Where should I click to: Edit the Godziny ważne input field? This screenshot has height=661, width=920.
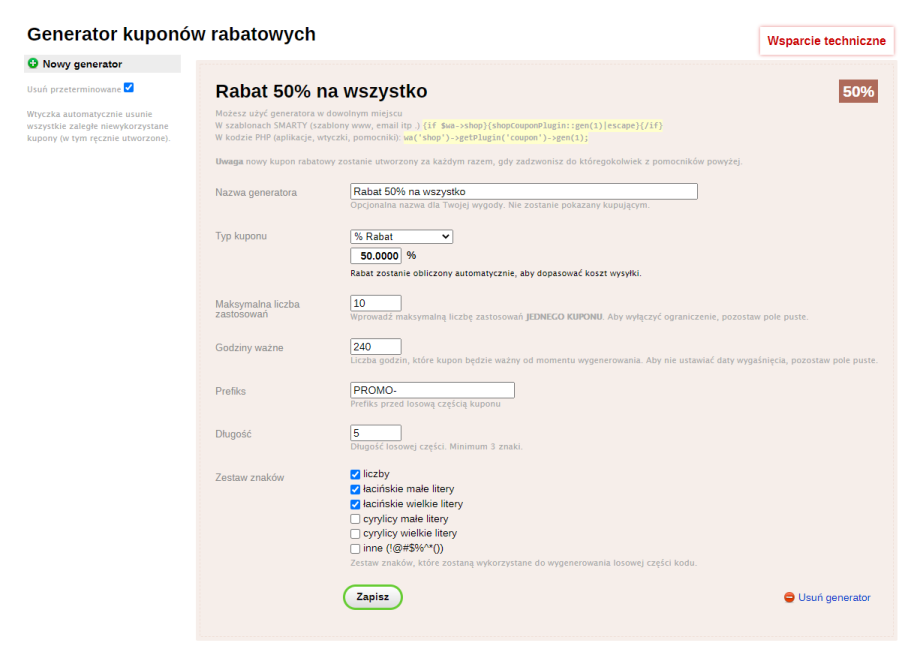tap(375, 347)
